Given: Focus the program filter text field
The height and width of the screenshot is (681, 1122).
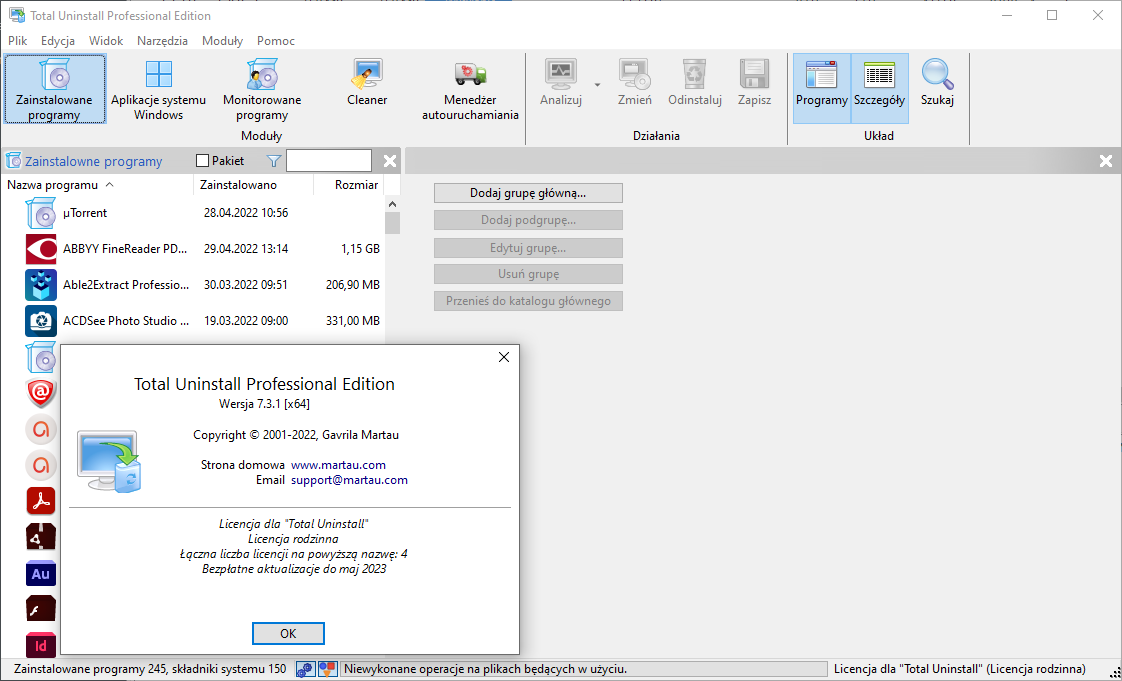Looking at the screenshot, I should 328,161.
